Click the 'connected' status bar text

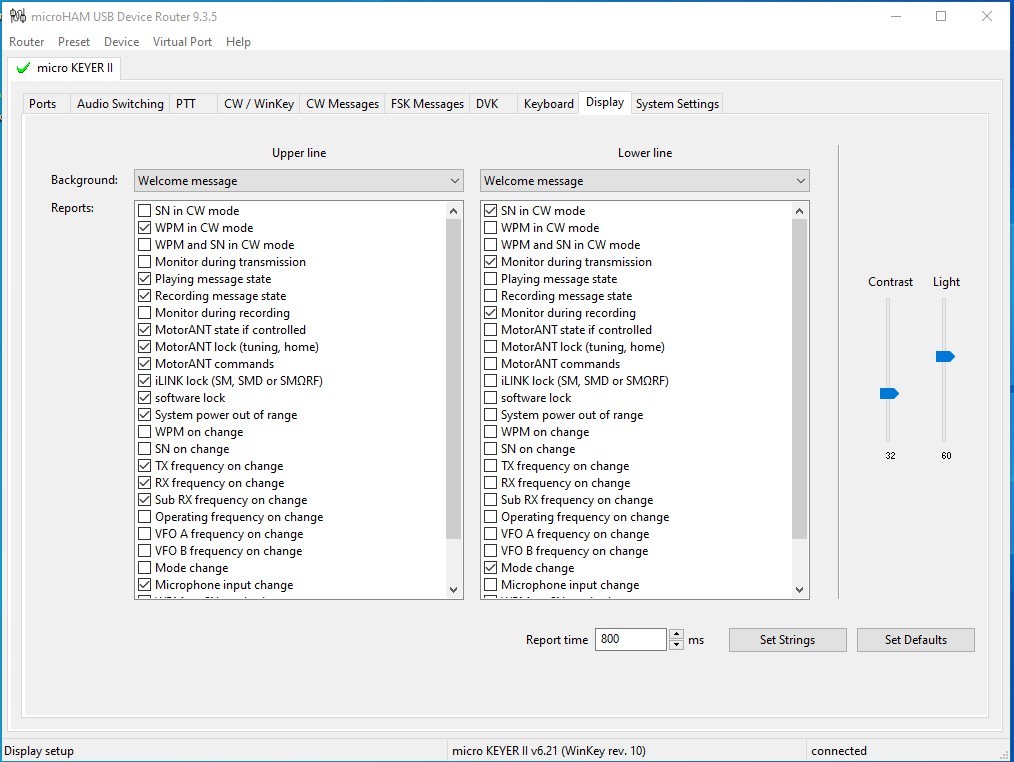click(x=839, y=750)
